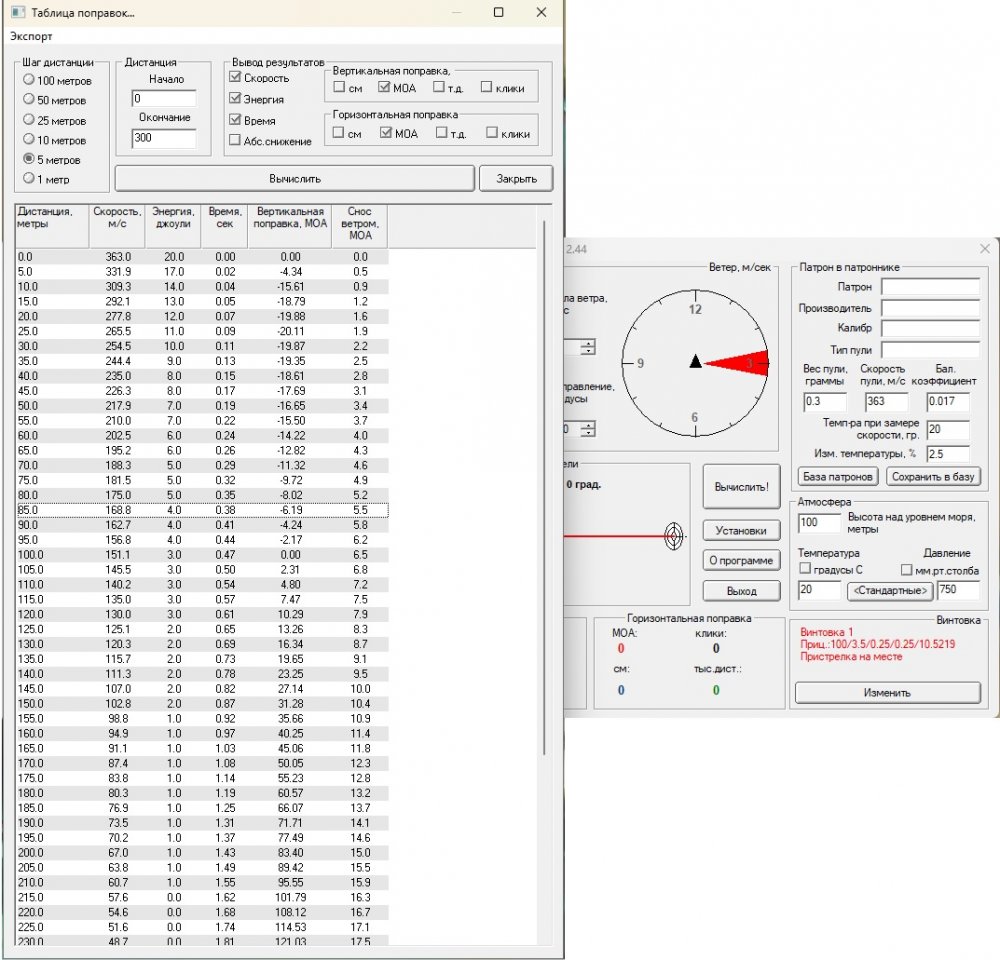This screenshot has width=1000, height=960.
Task: Click the Начало distance input field
Action: pos(164,98)
